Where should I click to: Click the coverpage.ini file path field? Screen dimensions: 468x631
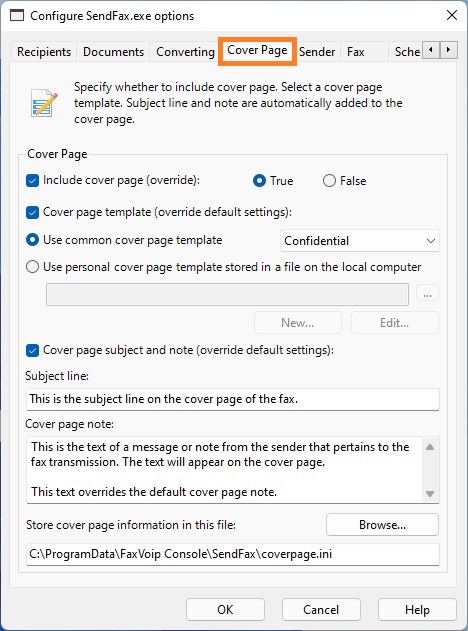pos(233,554)
